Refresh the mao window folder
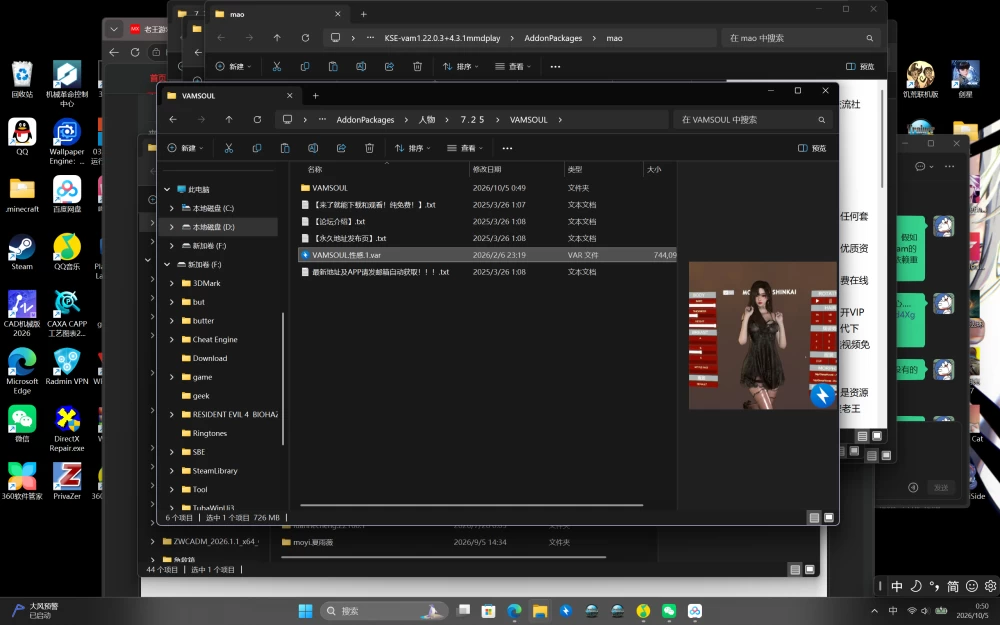Image resolution: width=1000 pixels, height=625 pixels. coord(305,38)
